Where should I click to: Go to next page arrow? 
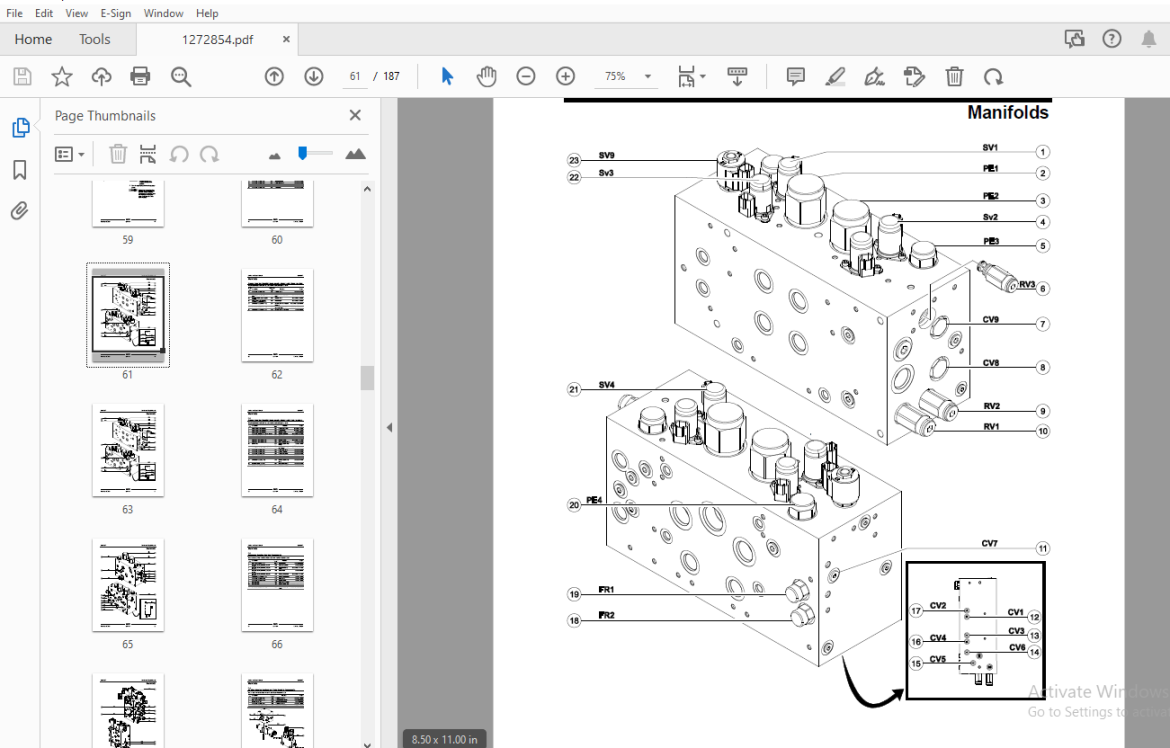pos(313,76)
